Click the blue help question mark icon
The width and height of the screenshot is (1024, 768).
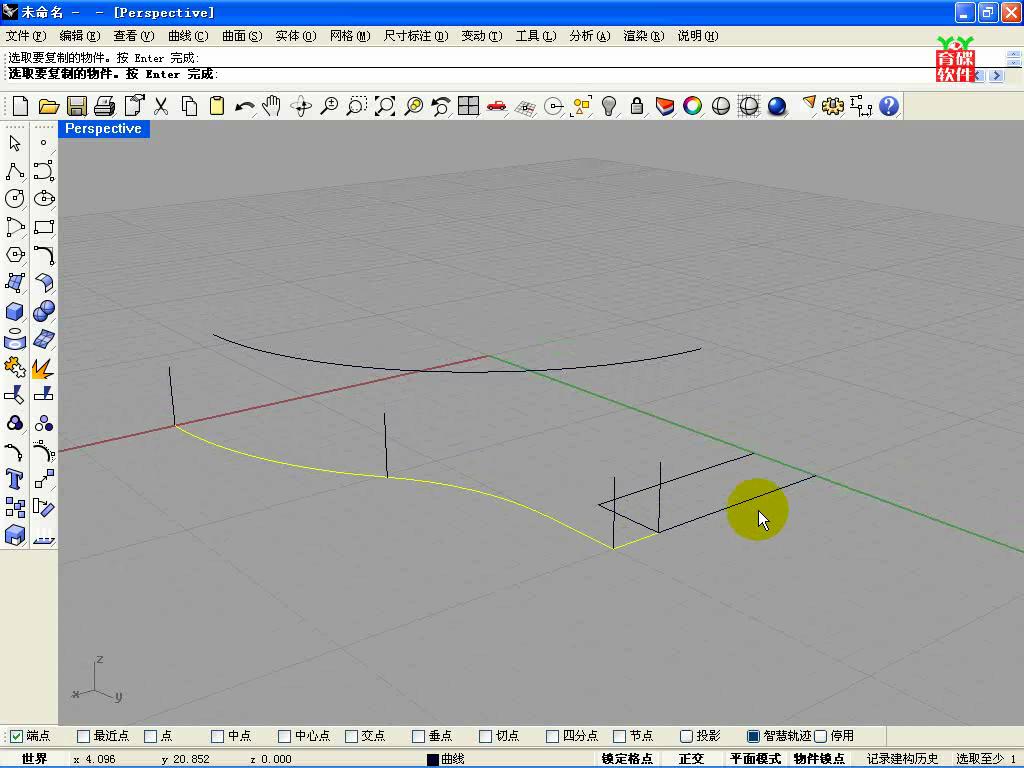tap(889, 106)
